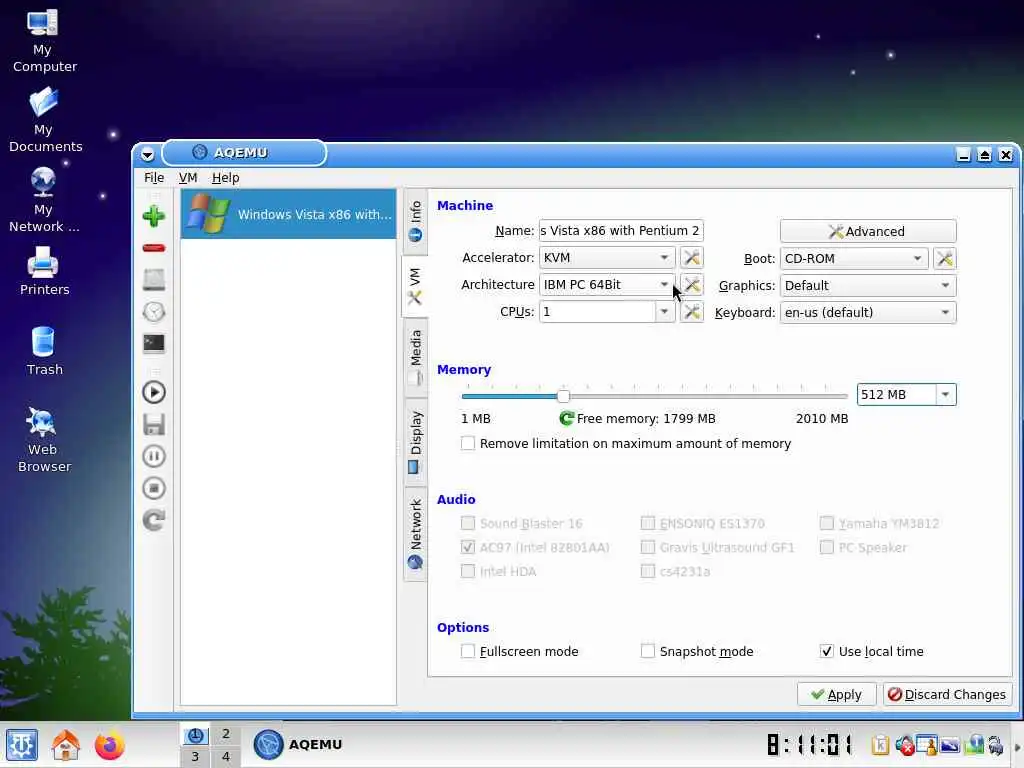Click the Apply button
1024x768 pixels.
point(837,695)
